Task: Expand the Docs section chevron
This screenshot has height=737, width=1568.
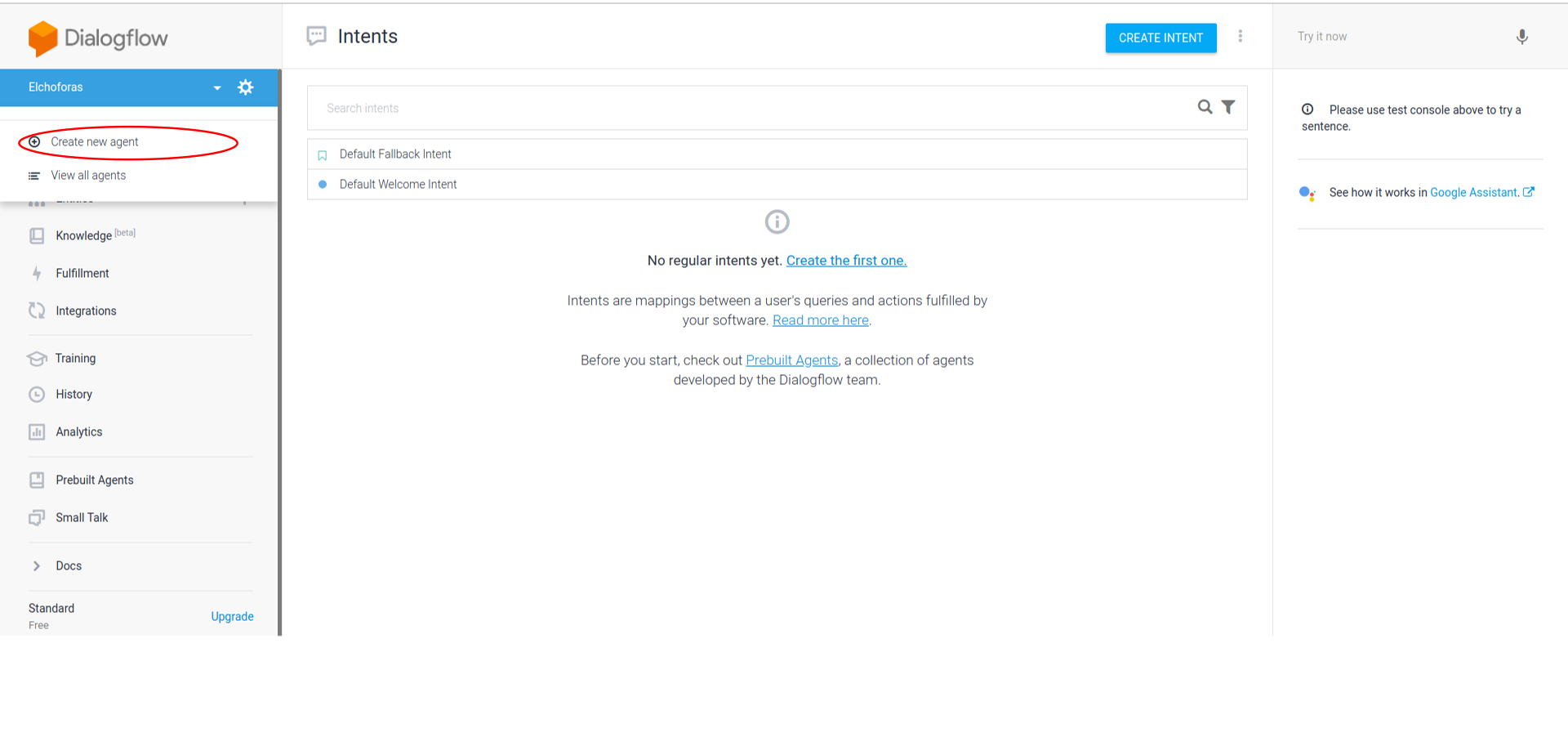Action: pyautogui.click(x=37, y=566)
